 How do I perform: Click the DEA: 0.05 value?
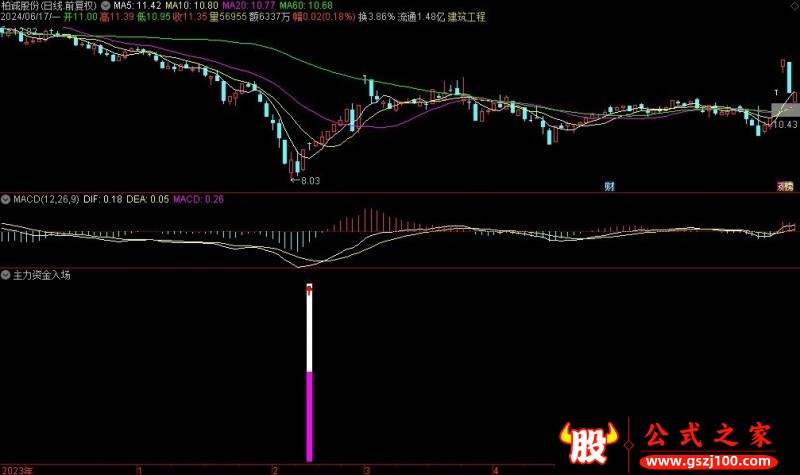click(147, 199)
